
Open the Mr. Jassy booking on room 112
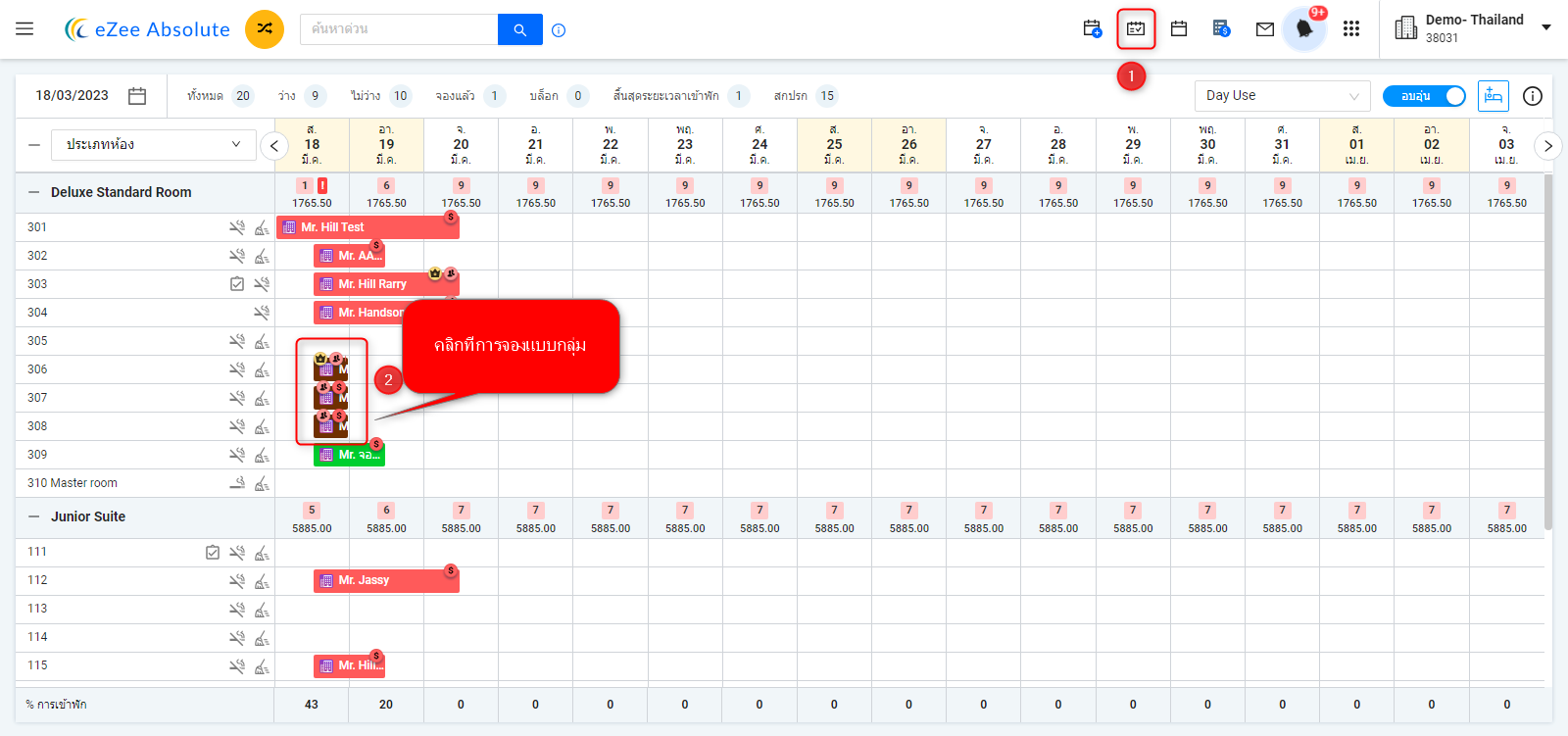[386, 581]
